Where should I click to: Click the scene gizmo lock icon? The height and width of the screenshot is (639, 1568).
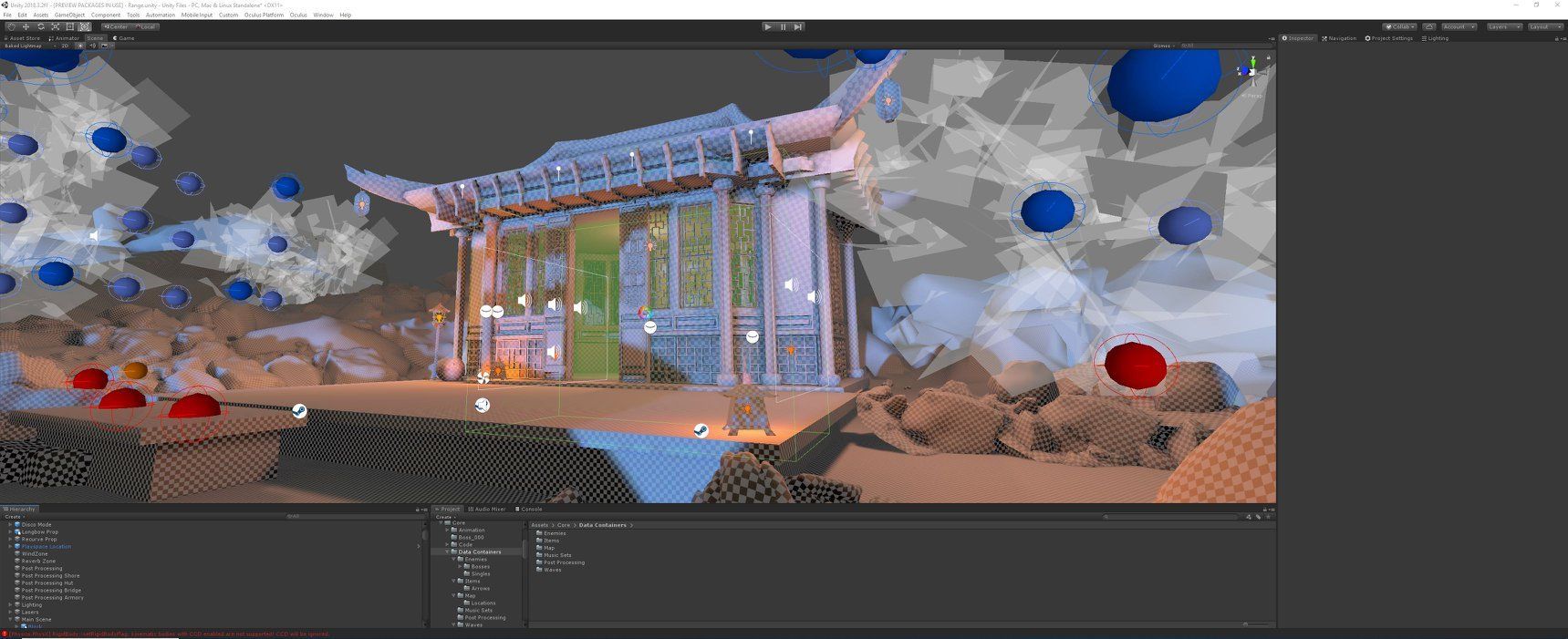(1268, 58)
